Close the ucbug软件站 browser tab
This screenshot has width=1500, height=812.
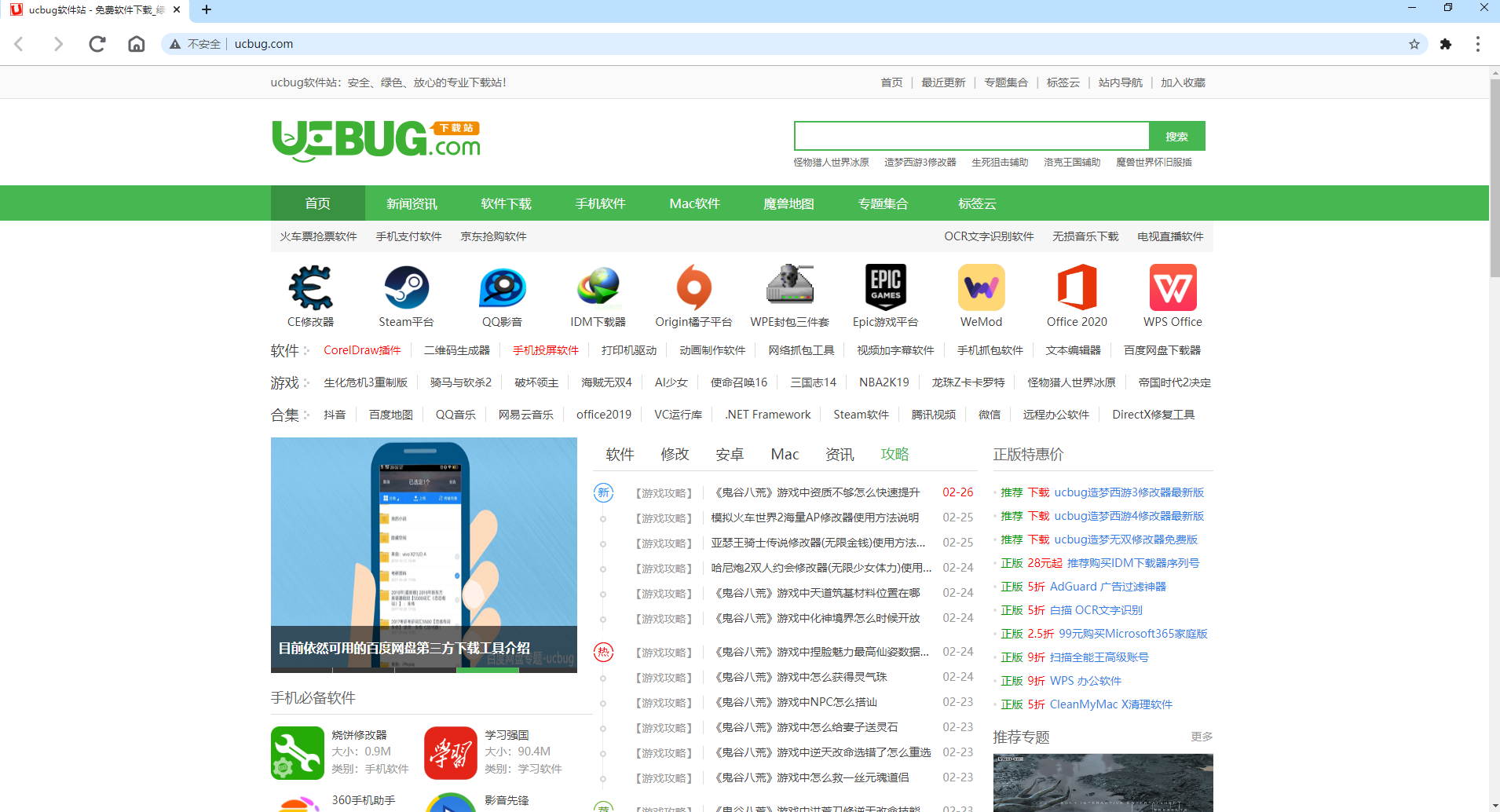pyautogui.click(x=177, y=10)
